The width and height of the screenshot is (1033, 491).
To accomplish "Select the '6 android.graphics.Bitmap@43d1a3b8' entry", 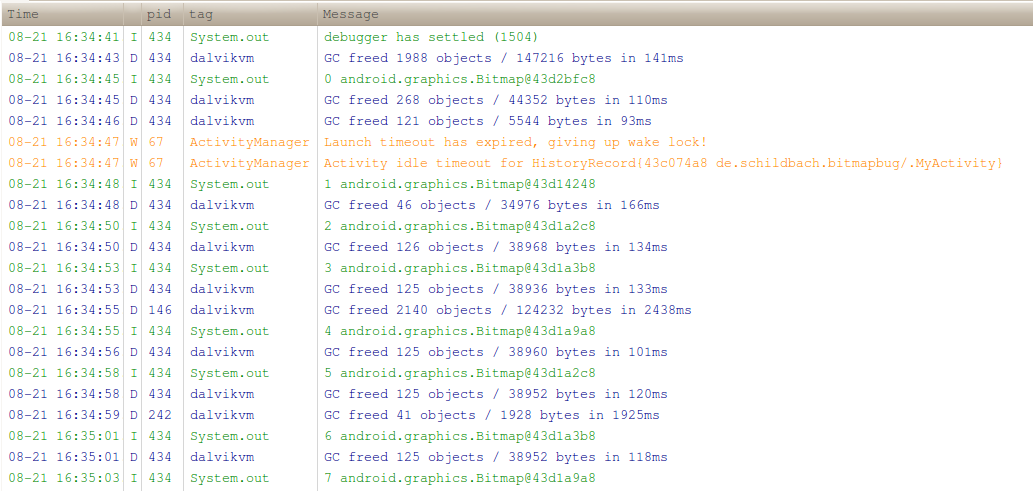I will 516,436.
